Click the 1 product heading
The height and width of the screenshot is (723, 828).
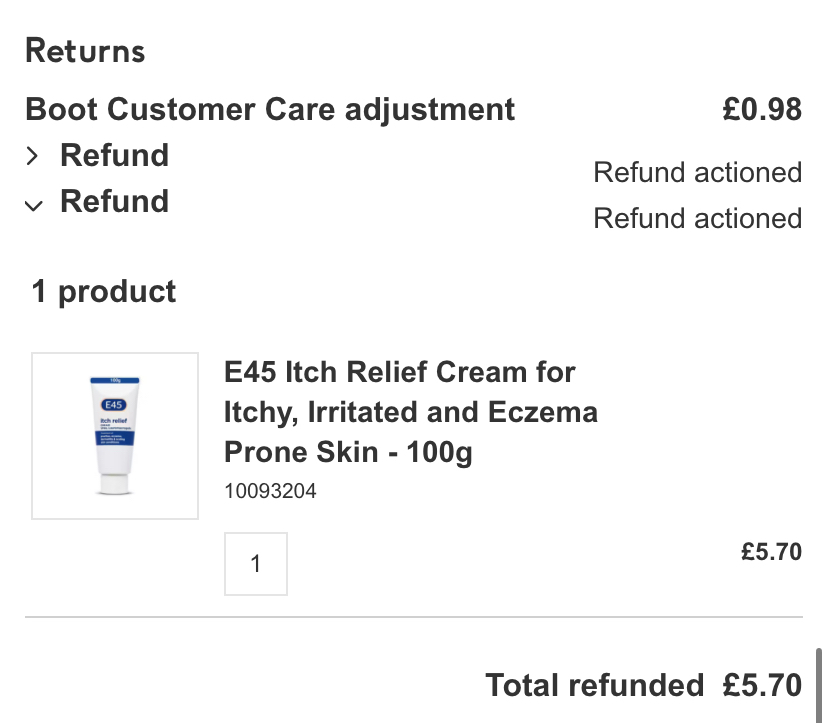tap(104, 292)
